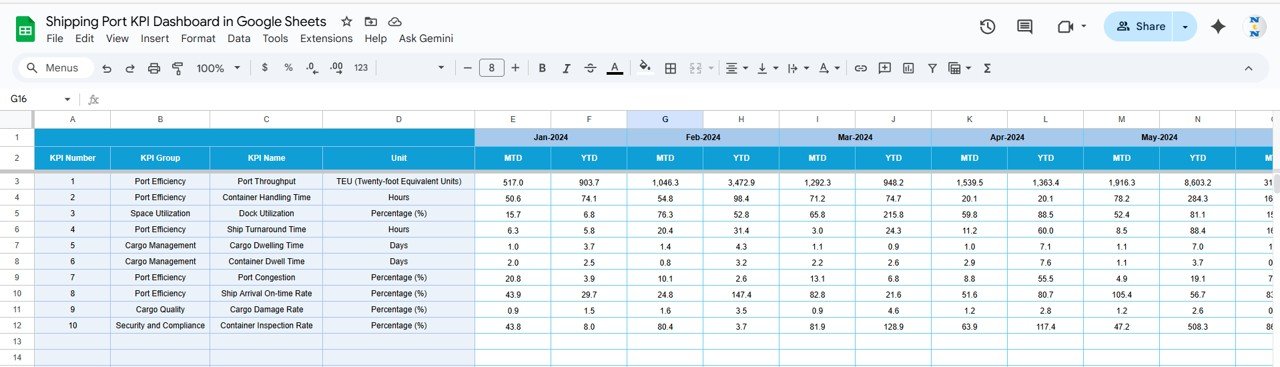
Task: Open the Data menu
Action: click(x=239, y=38)
